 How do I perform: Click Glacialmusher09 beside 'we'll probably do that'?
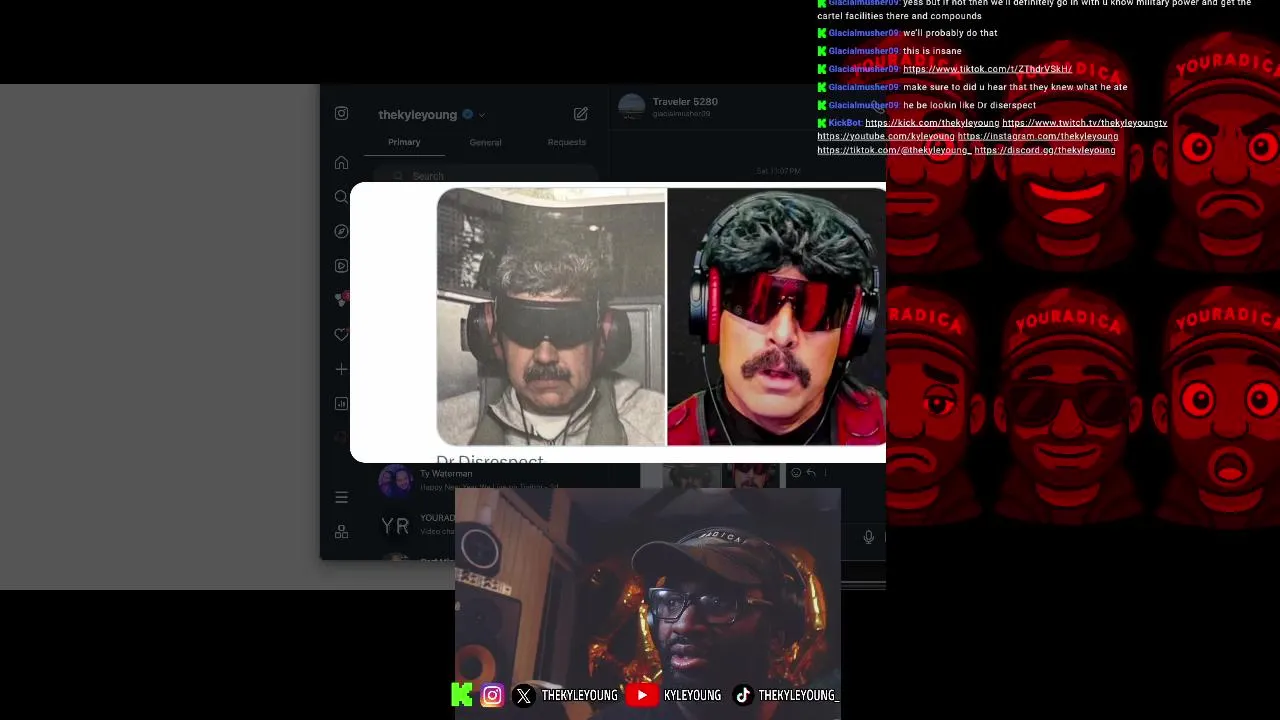coord(864,33)
